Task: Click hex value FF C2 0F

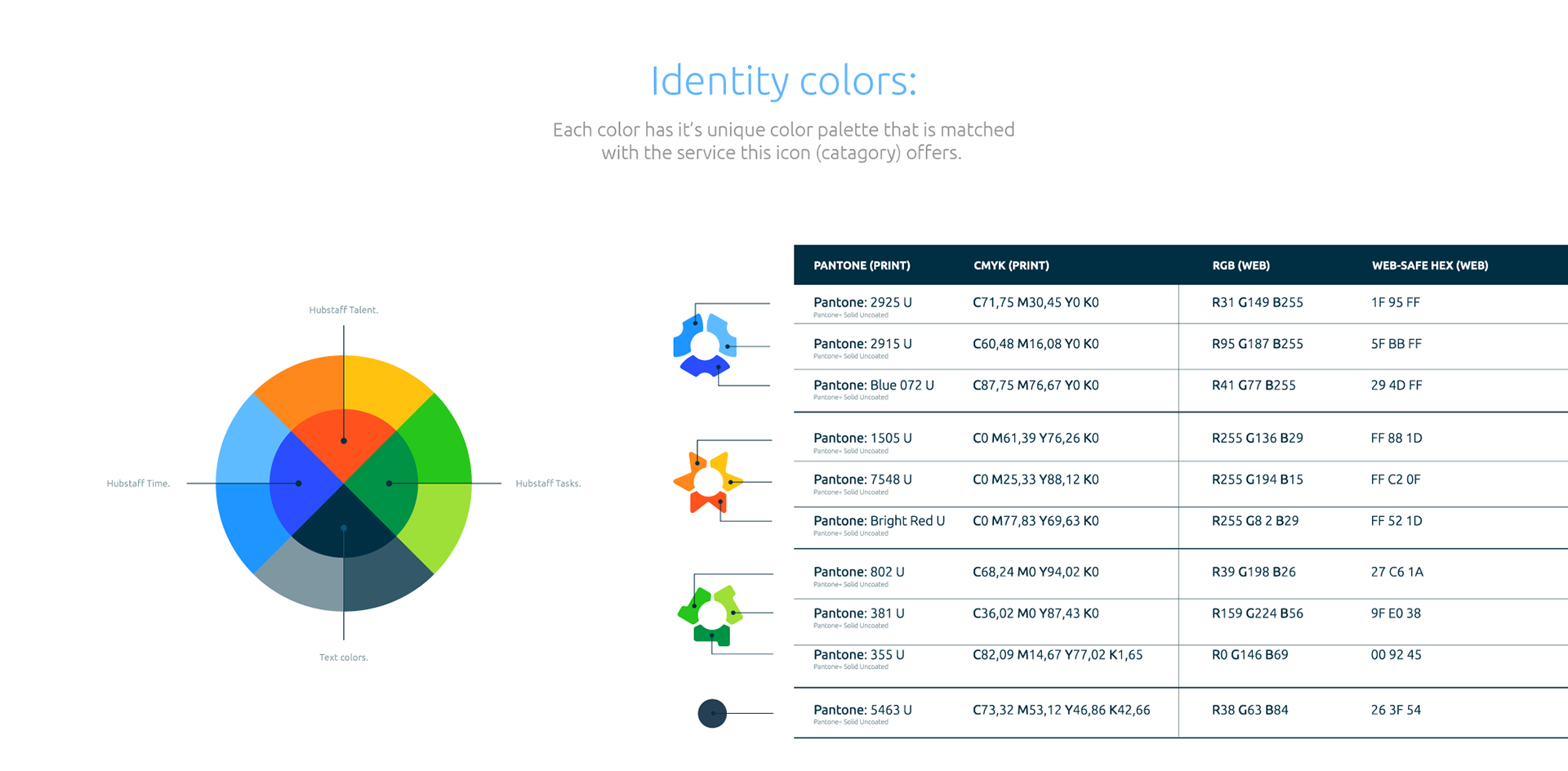Action: click(x=1396, y=479)
